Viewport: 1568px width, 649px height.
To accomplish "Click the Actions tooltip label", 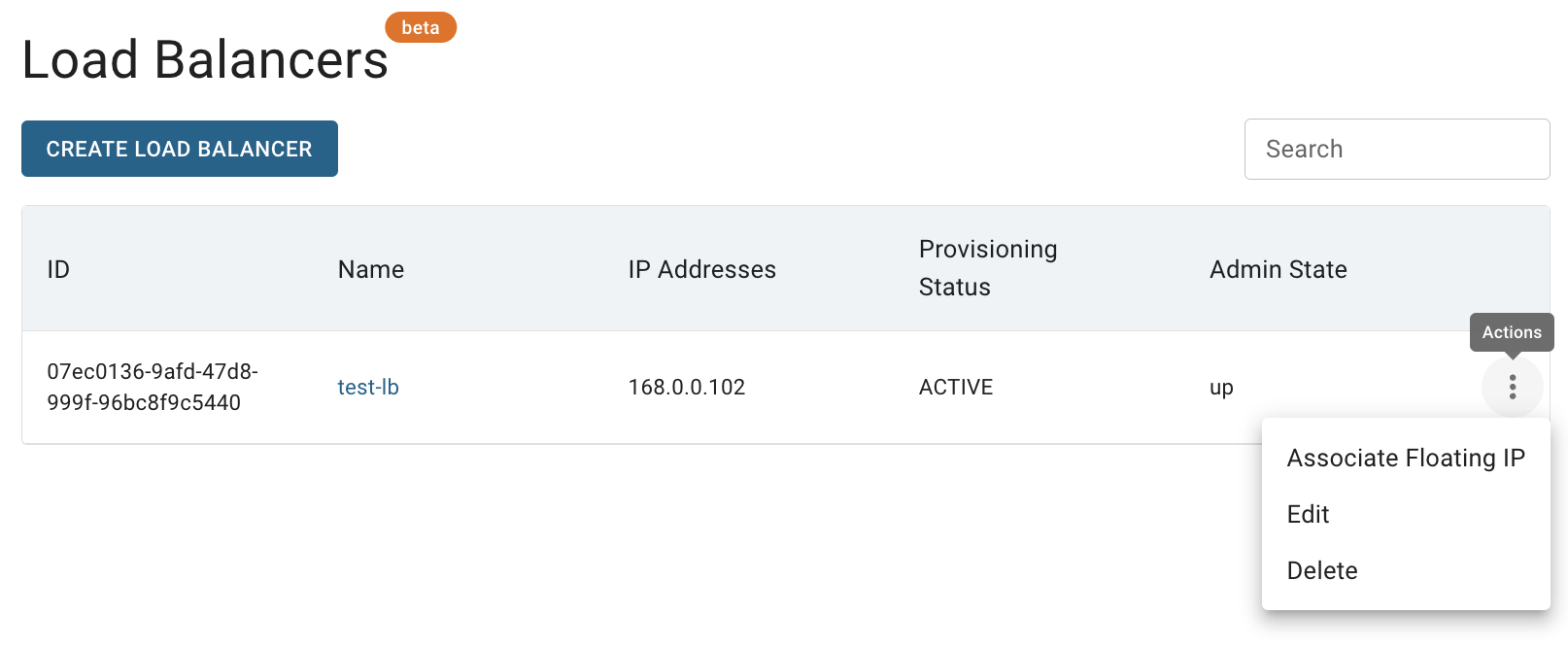I will pos(1512,332).
